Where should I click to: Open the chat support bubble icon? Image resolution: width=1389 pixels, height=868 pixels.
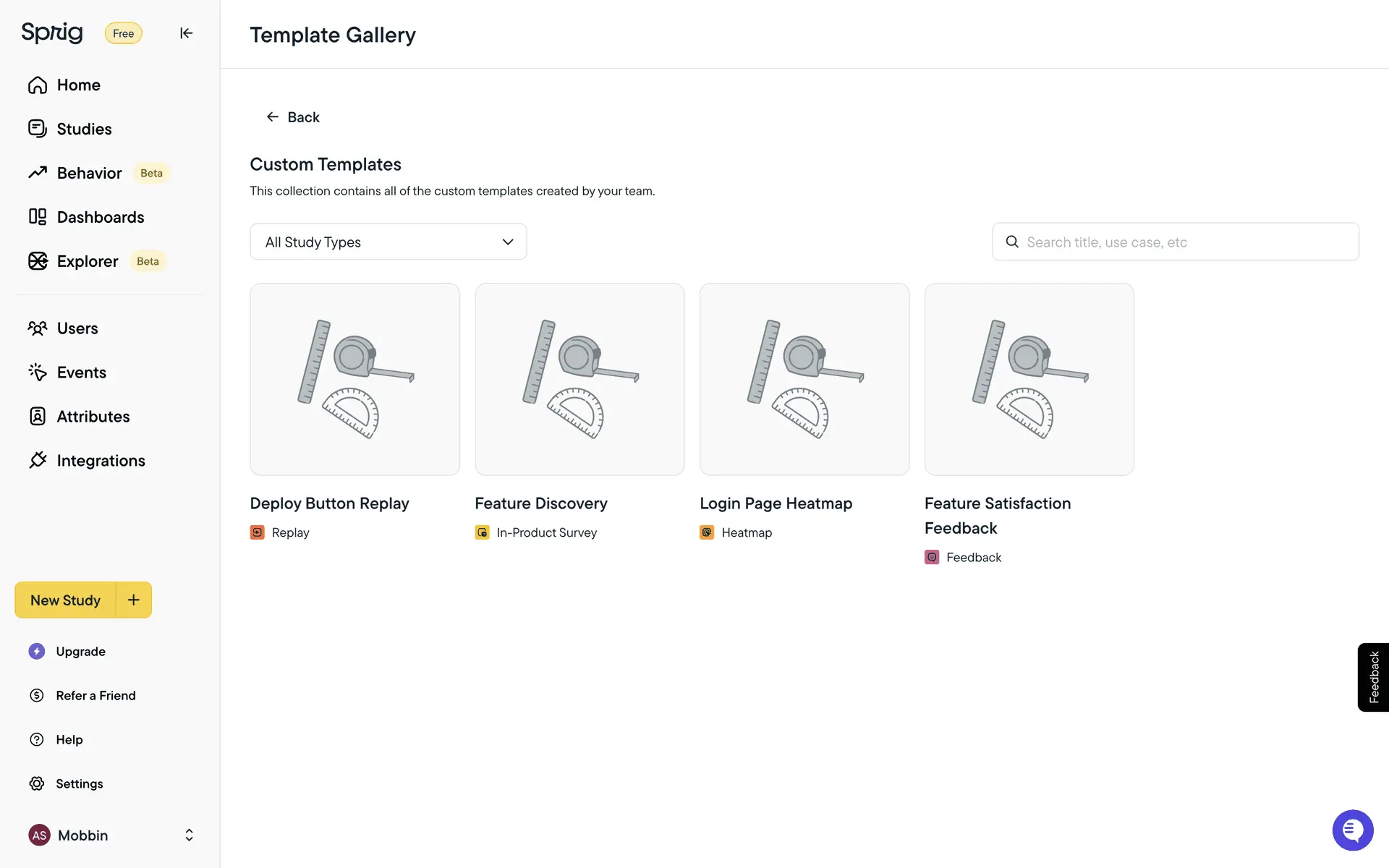(1352, 830)
